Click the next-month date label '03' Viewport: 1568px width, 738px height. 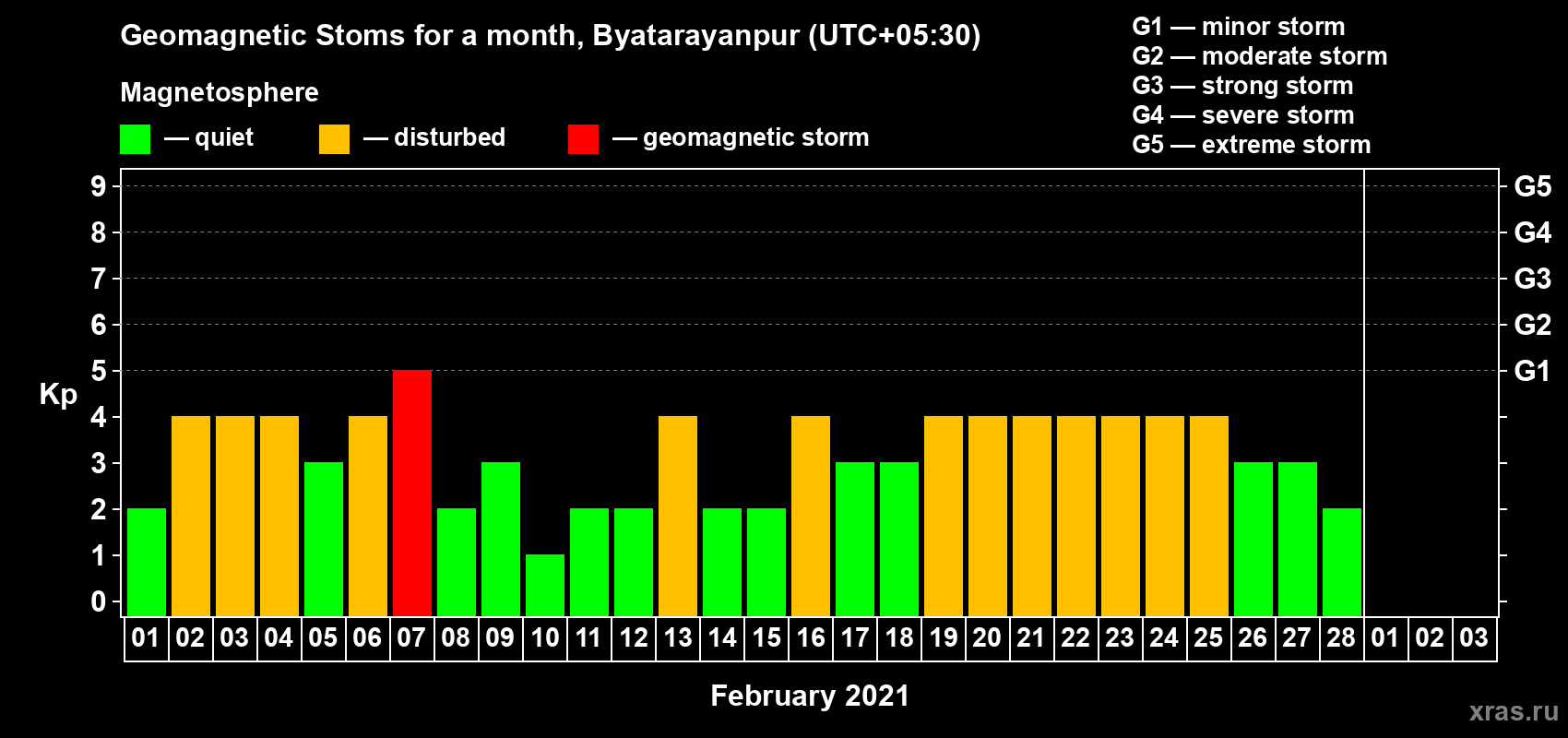(x=1474, y=637)
